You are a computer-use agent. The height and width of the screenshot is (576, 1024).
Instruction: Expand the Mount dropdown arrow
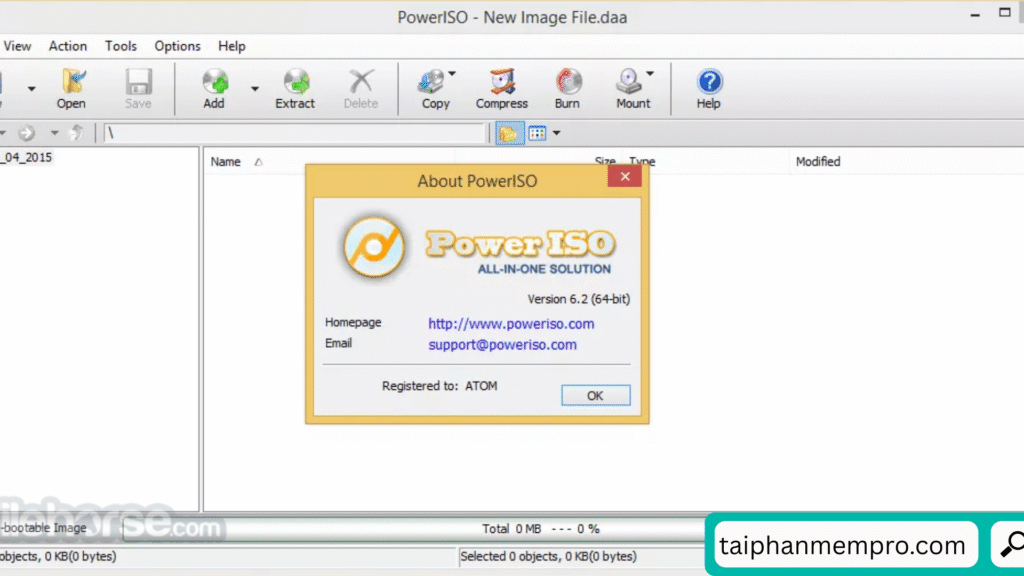(x=651, y=73)
